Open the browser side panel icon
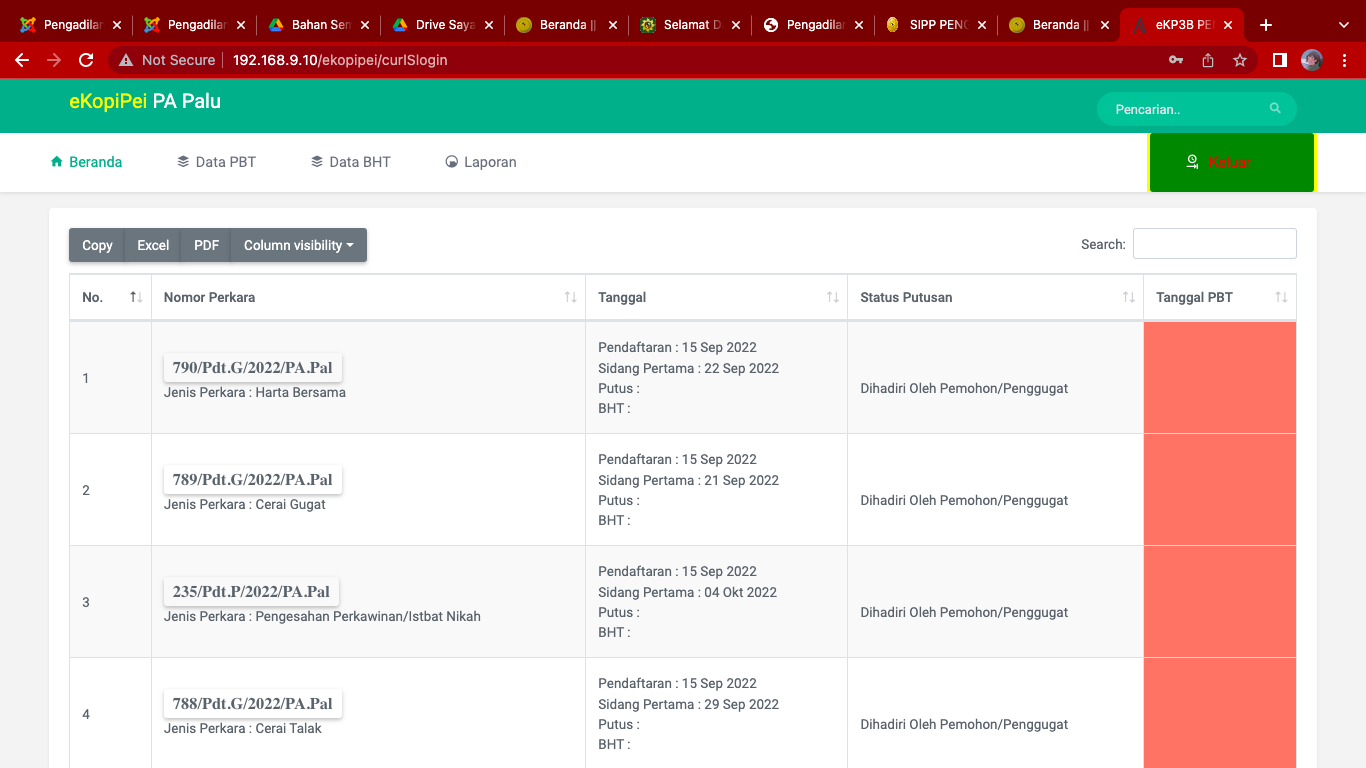 [x=1279, y=60]
